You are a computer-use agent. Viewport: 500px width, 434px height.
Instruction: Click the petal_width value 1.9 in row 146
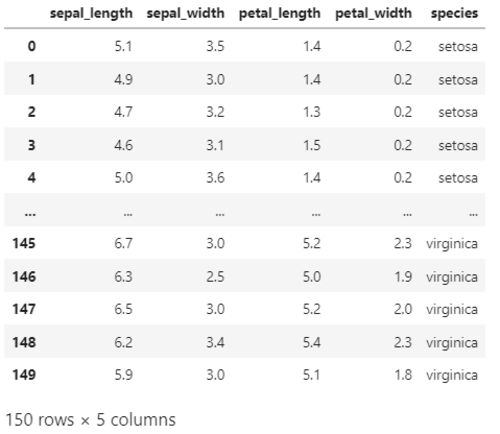coord(403,277)
